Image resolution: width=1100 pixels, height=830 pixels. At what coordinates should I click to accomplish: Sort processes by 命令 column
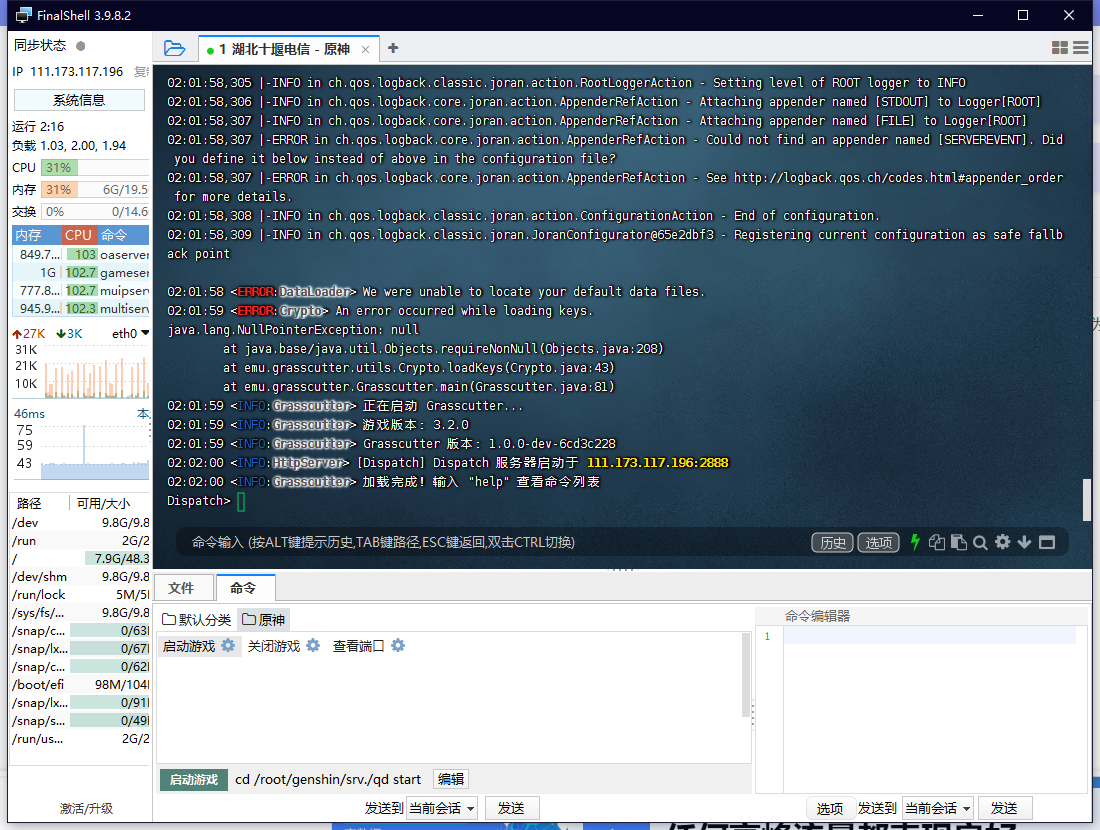click(x=123, y=235)
